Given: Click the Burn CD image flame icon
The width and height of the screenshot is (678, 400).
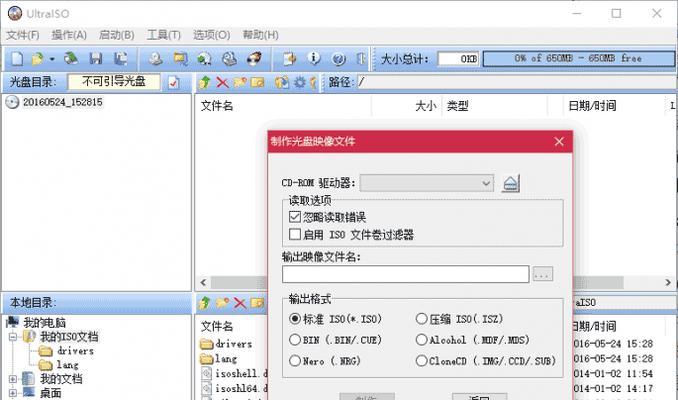Looking at the screenshot, I should [254, 58].
